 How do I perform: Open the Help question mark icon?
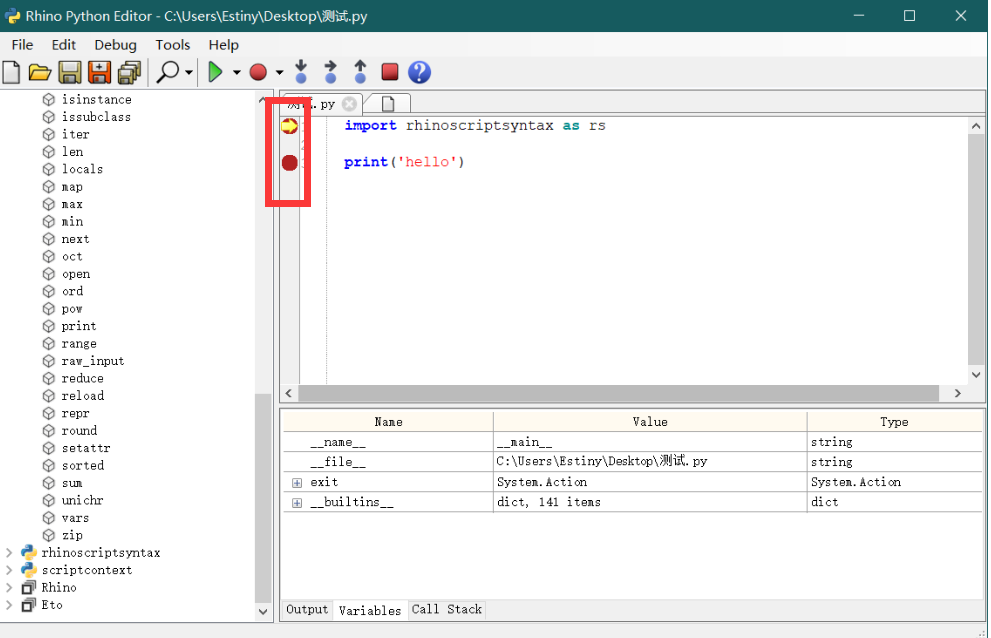419,72
